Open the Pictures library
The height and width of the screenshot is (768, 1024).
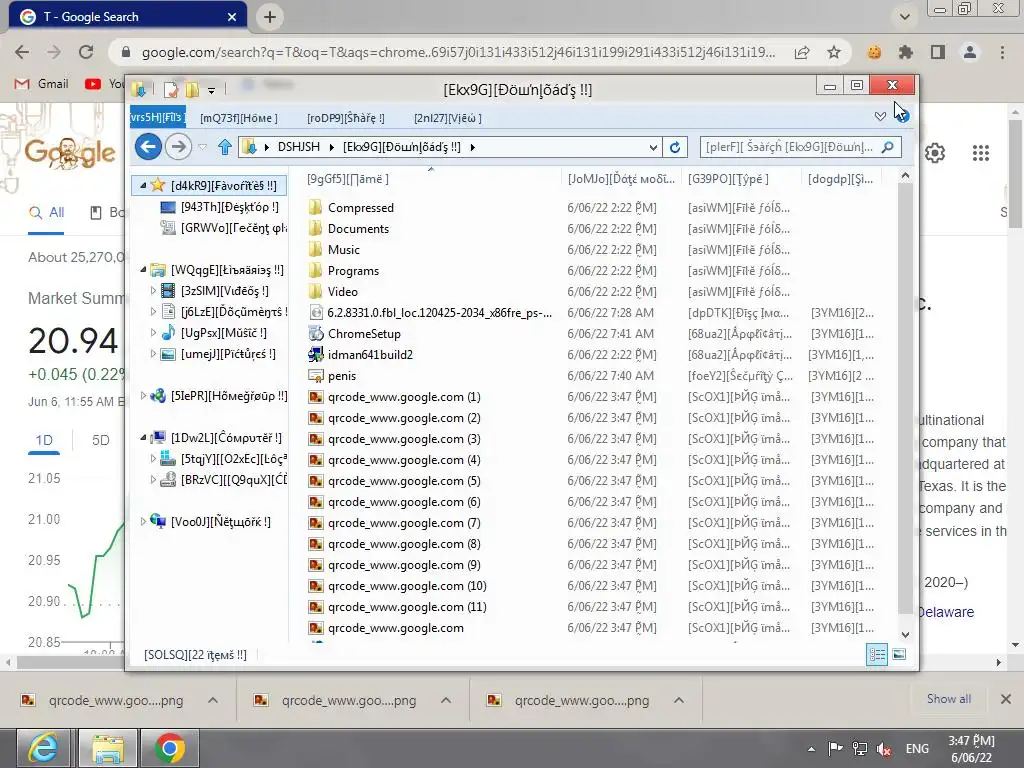(218, 354)
